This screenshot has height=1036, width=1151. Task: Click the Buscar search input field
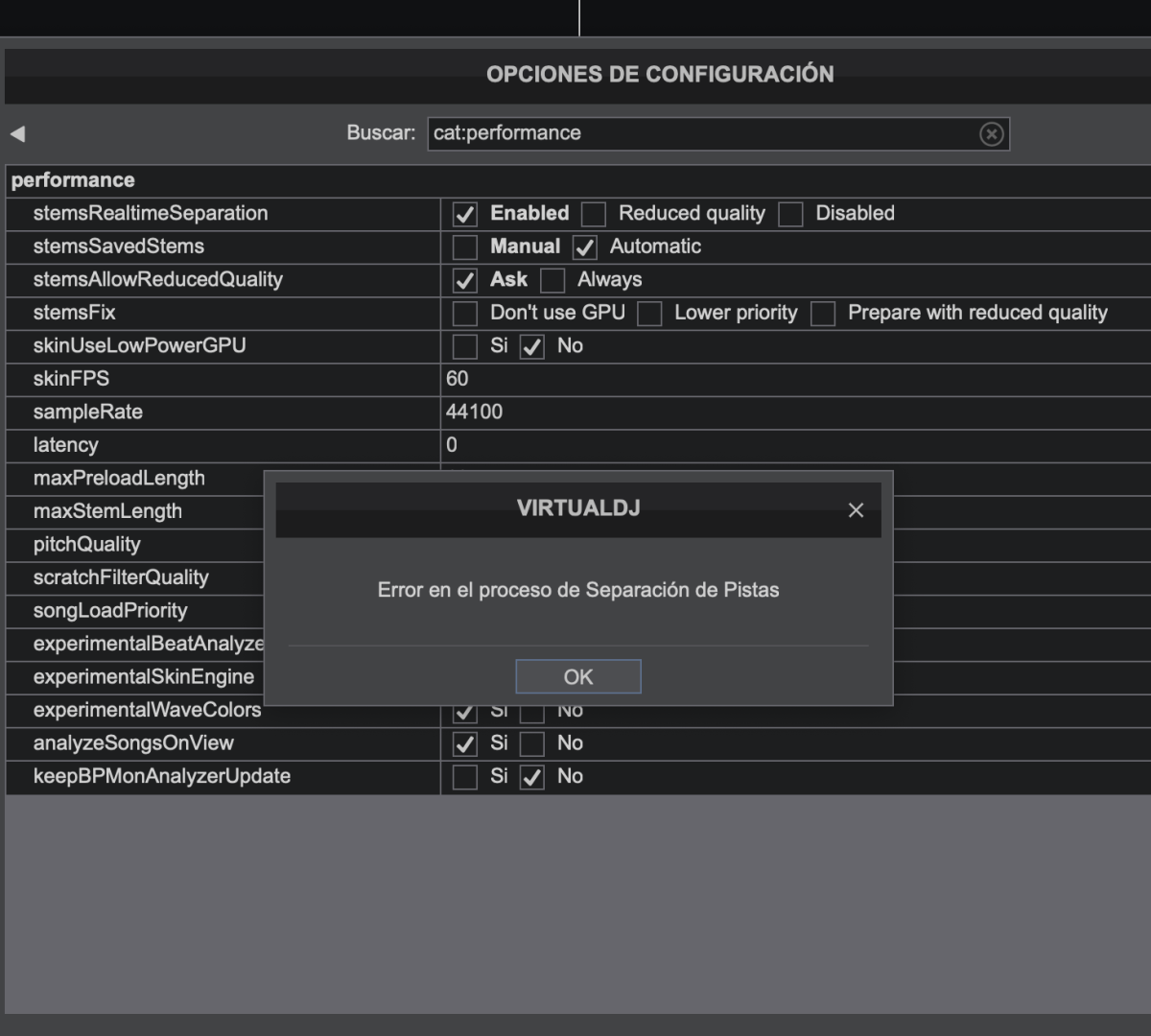tap(718, 133)
